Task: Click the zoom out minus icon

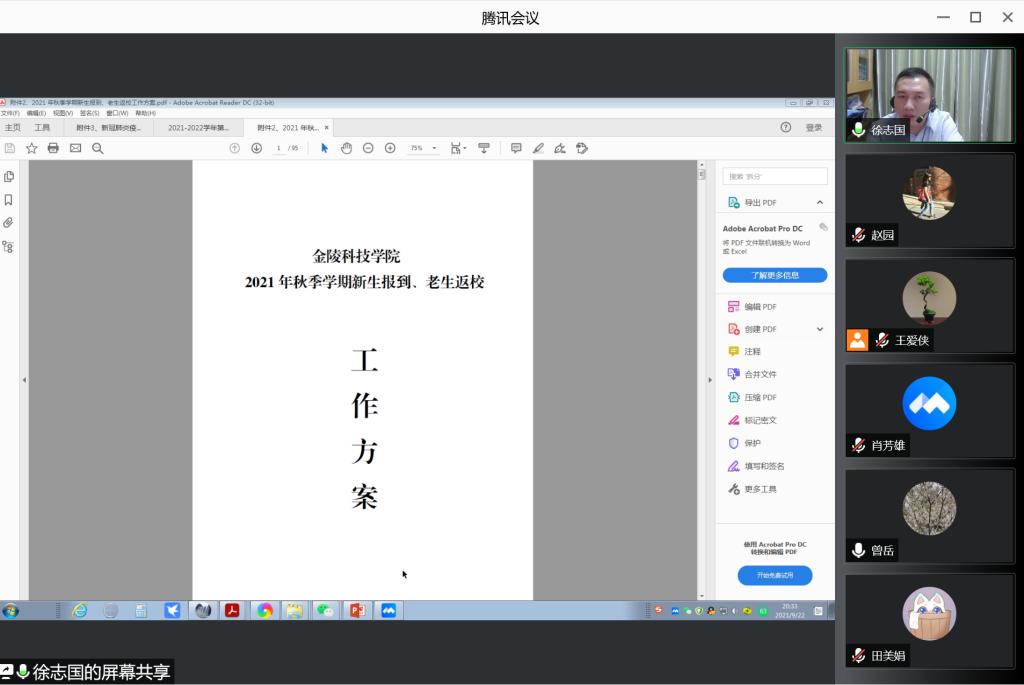Action: tap(368, 148)
